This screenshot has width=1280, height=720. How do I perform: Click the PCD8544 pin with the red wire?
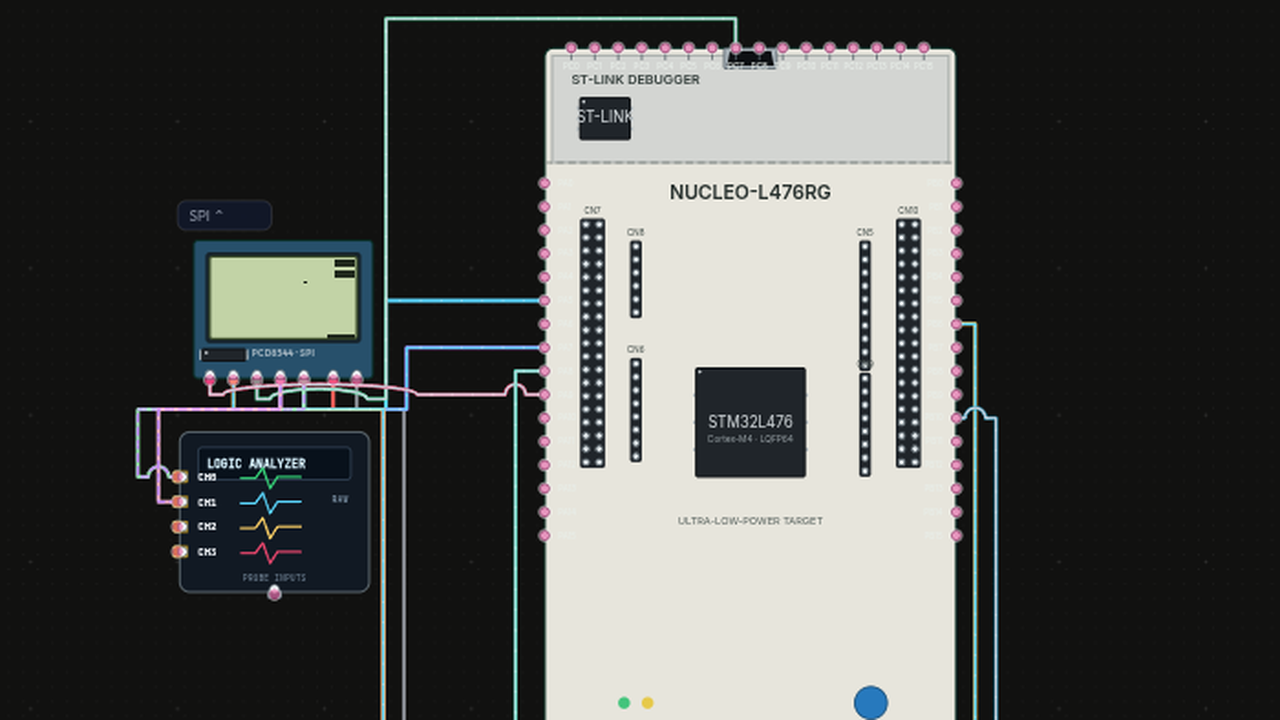tap(333, 378)
